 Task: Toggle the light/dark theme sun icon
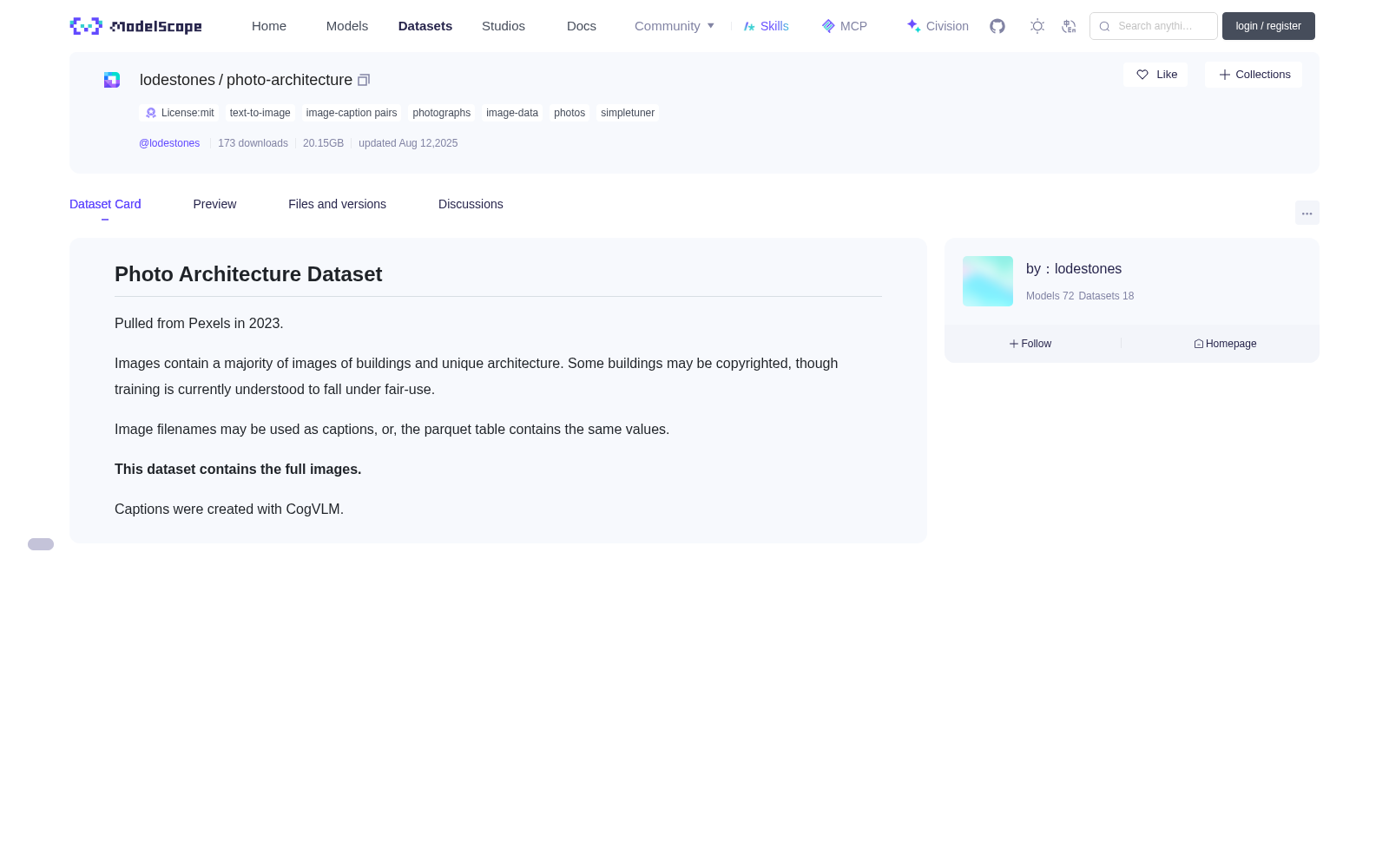(1037, 26)
